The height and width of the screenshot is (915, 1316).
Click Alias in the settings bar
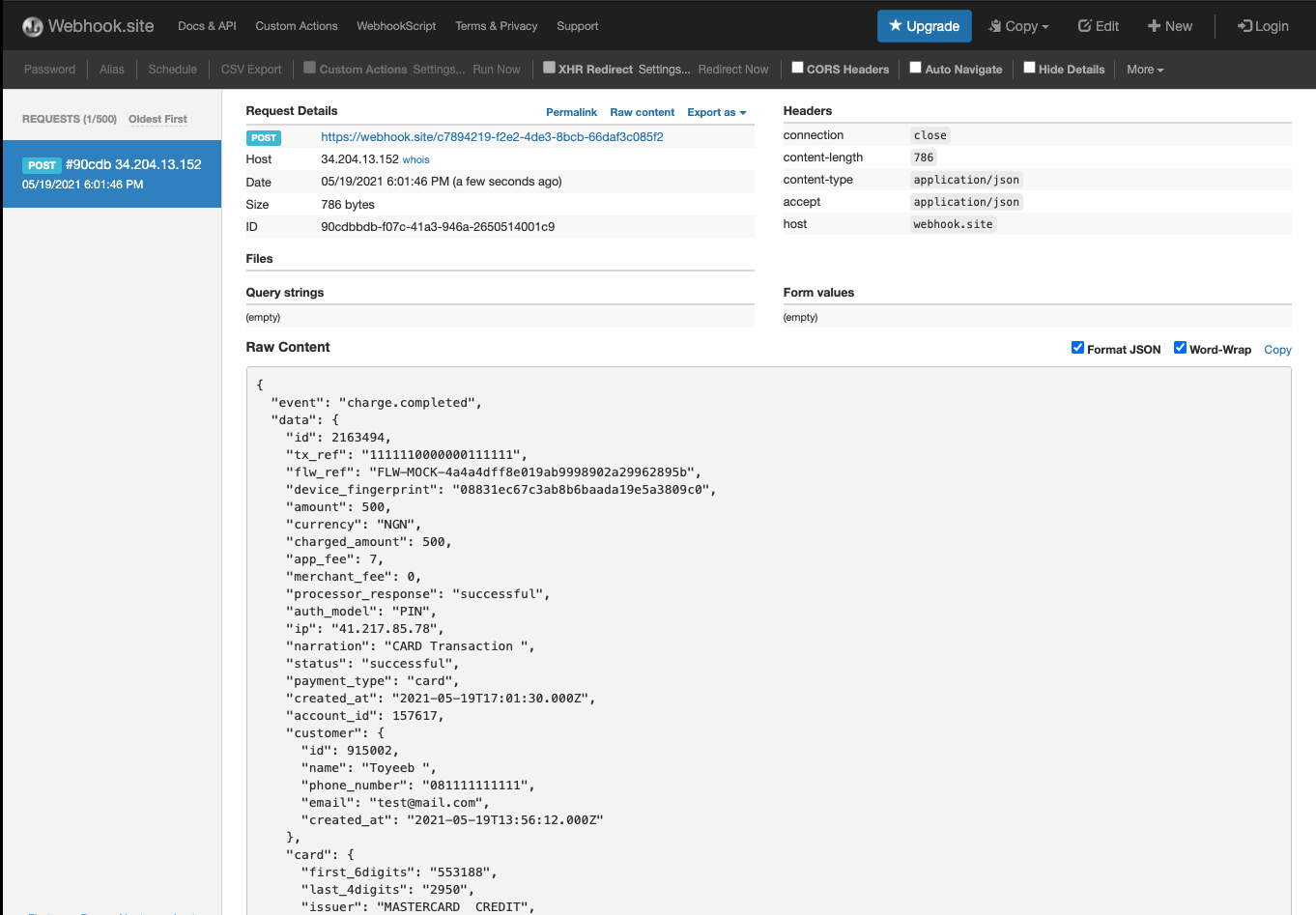(112, 70)
